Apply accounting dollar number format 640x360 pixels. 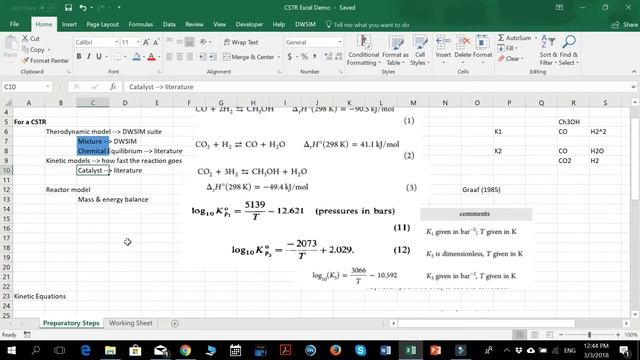[x=290, y=56]
